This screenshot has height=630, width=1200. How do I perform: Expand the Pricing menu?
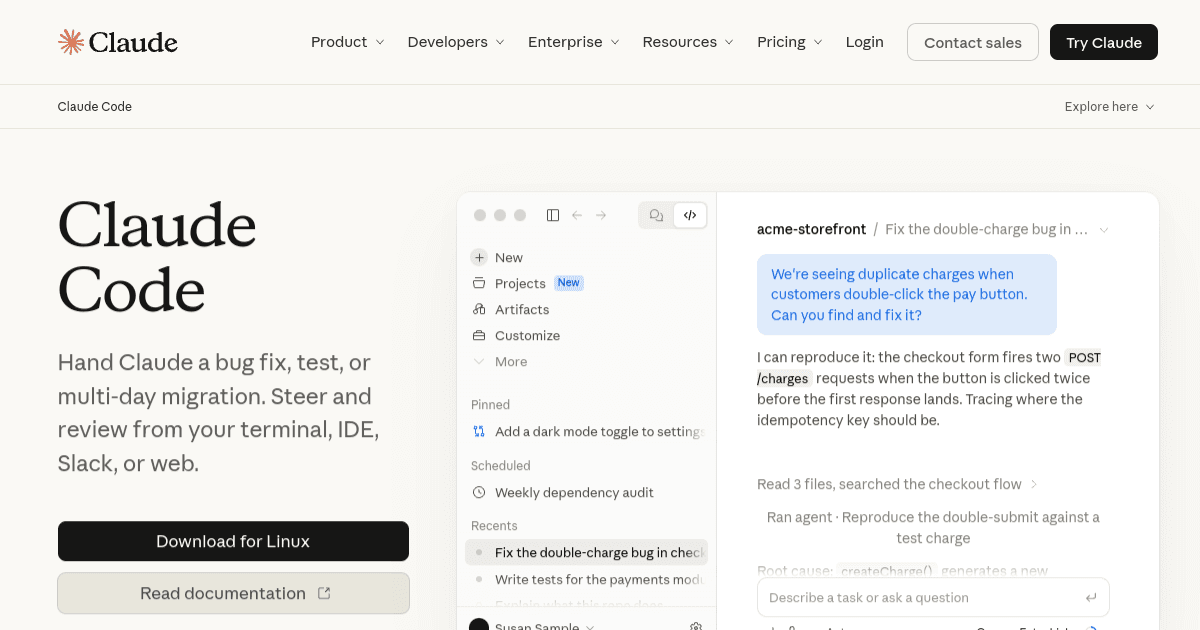click(x=790, y=42)
